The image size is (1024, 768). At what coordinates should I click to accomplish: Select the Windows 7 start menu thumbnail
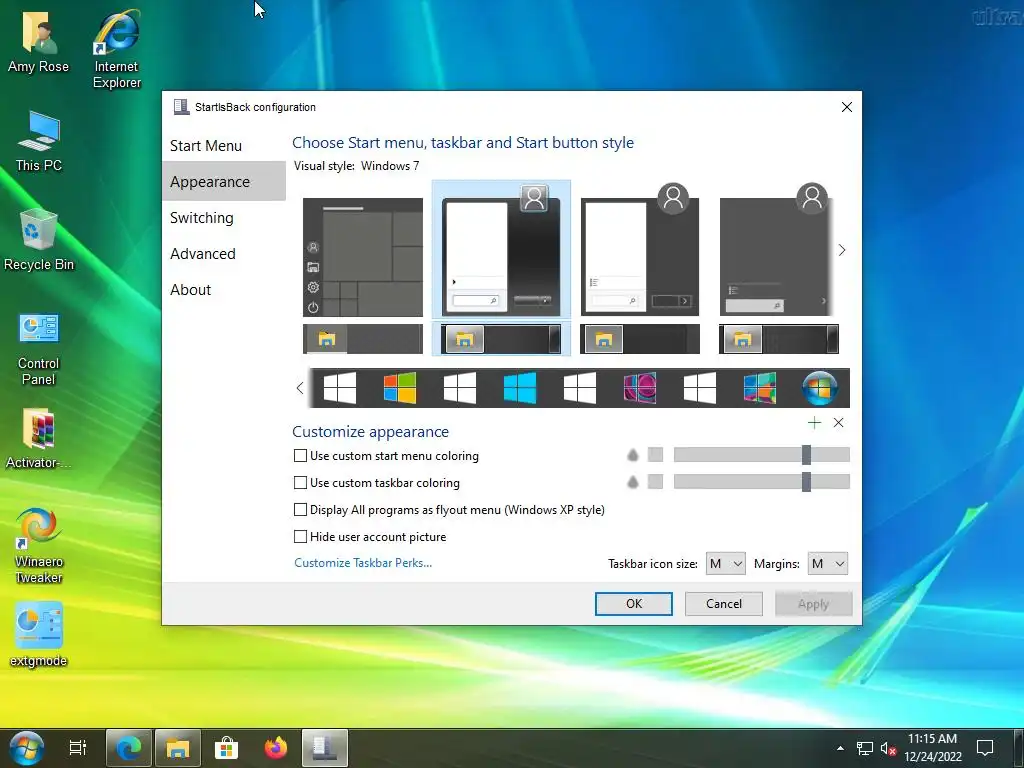tap(502, 249)
